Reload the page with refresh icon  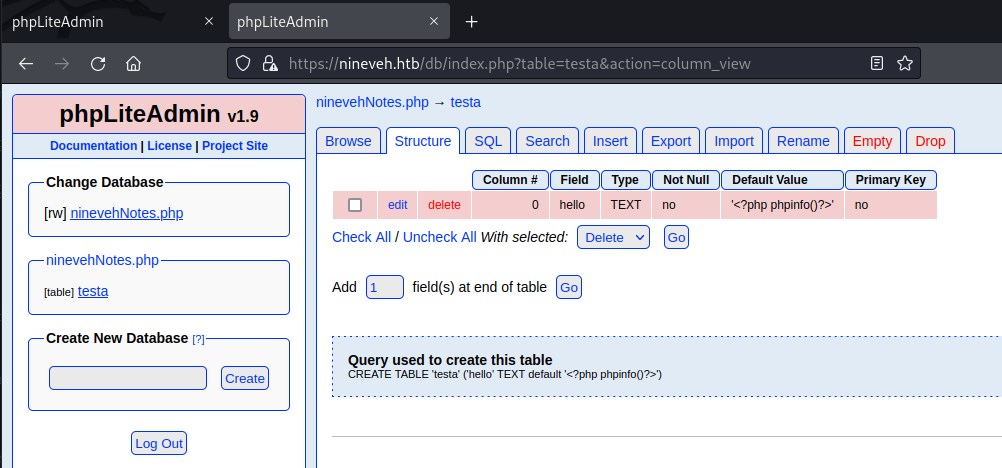98,63
